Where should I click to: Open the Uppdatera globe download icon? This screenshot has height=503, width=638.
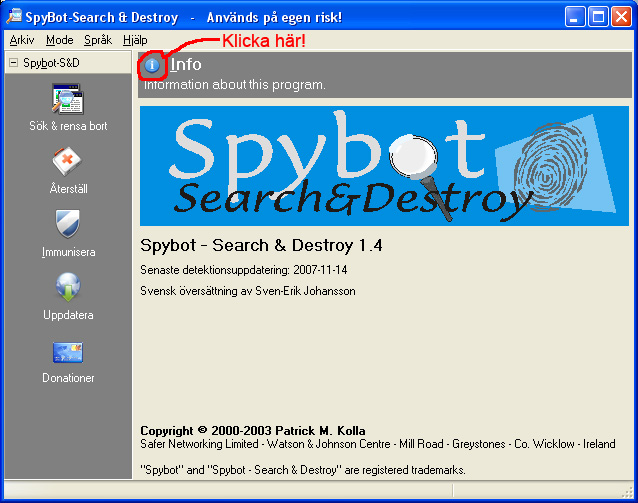coord(68,287)
